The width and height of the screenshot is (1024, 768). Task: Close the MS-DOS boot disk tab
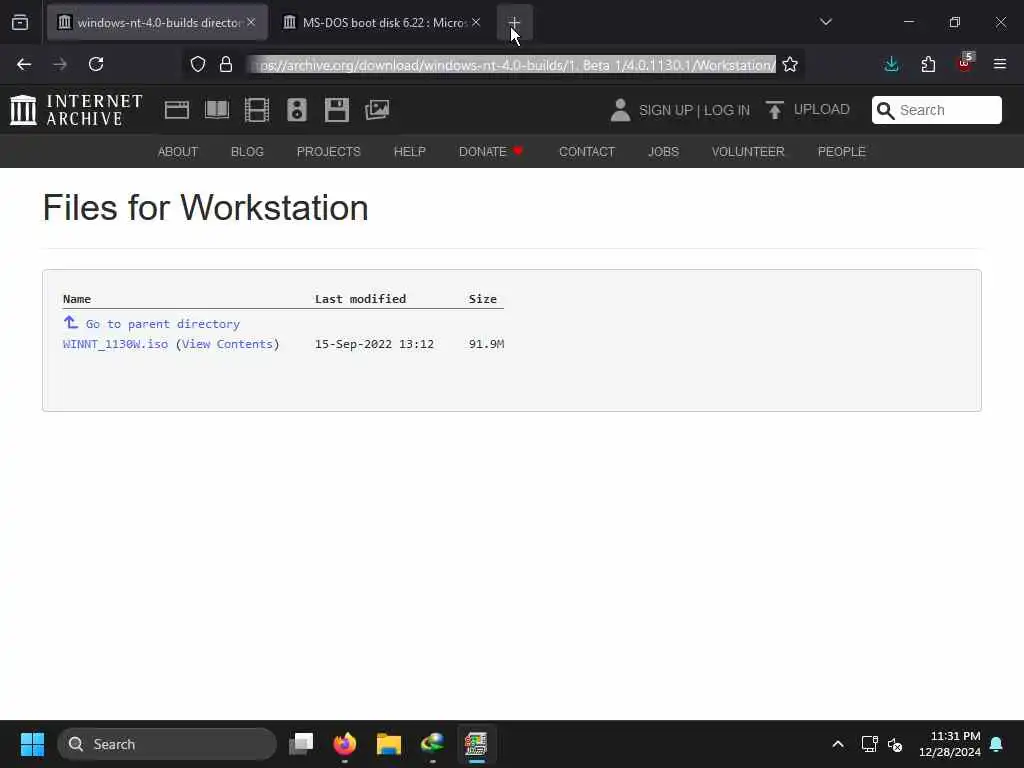476,22
